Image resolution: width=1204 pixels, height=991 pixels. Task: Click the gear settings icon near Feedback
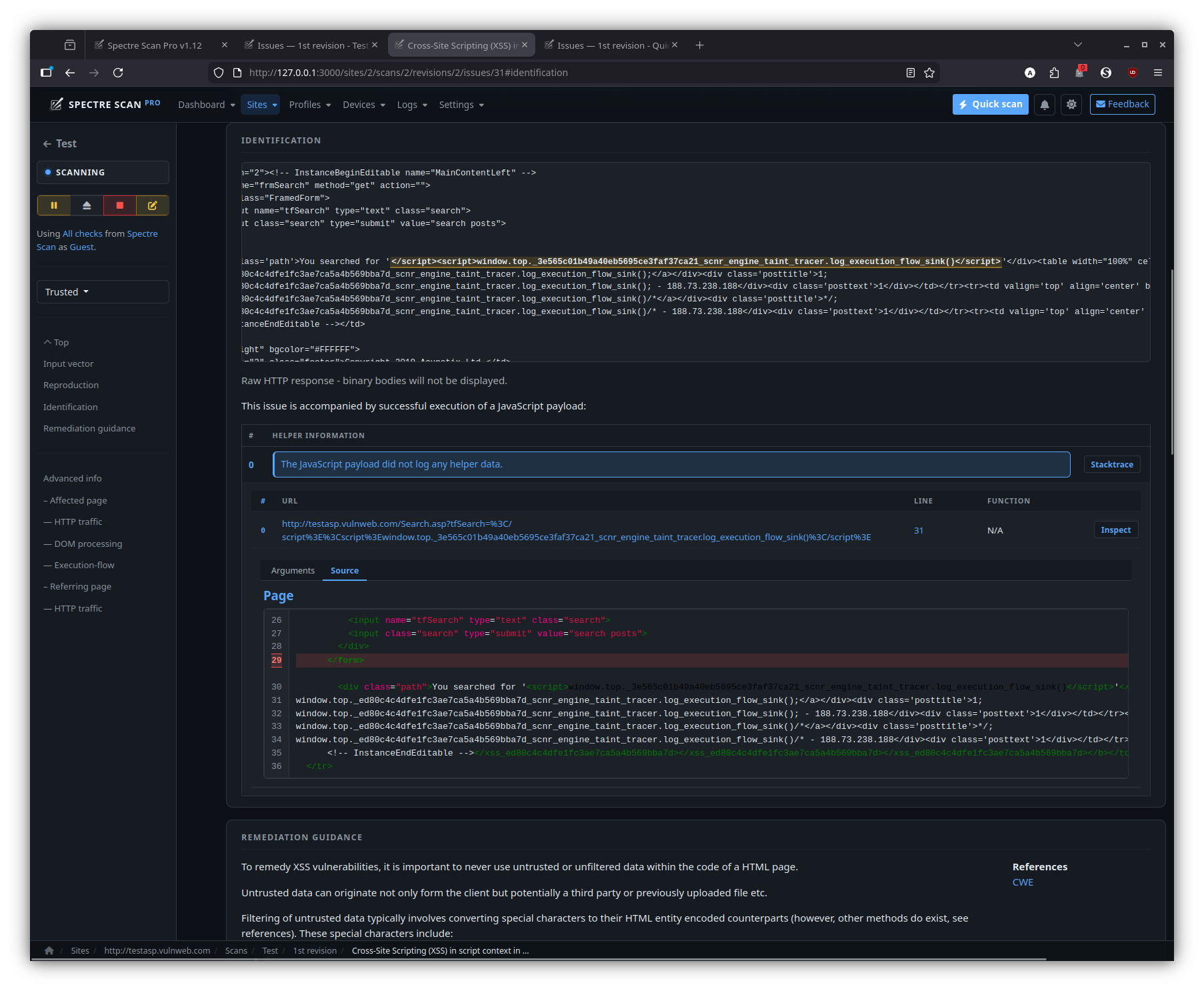pos(1071,105)
